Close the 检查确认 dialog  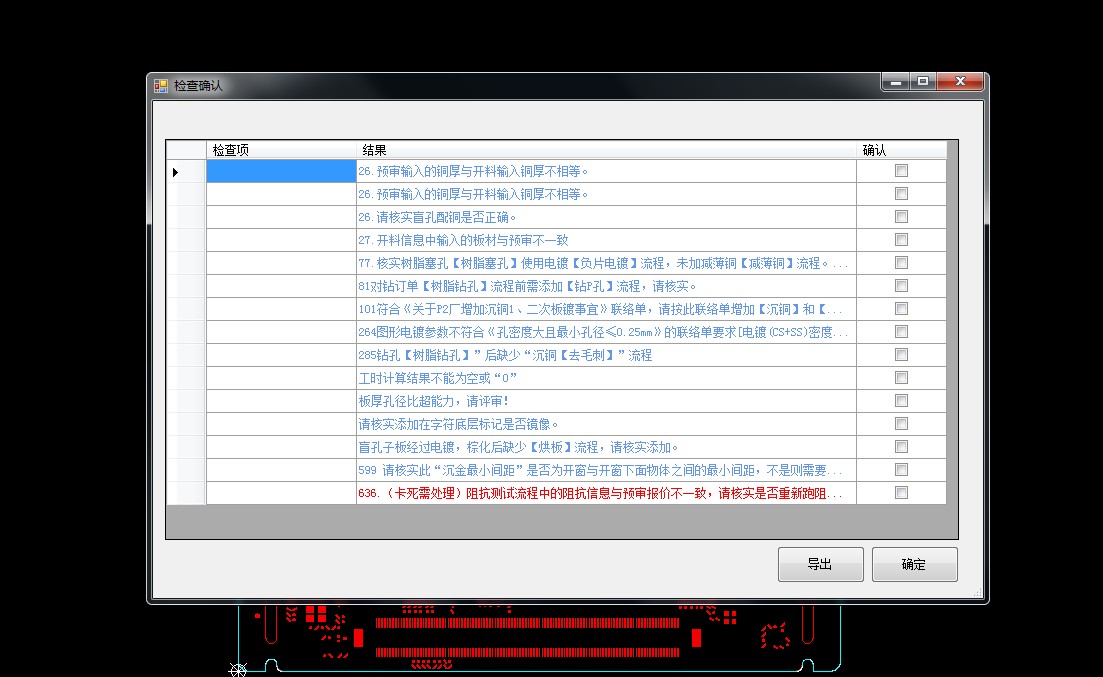click(960, 82)
